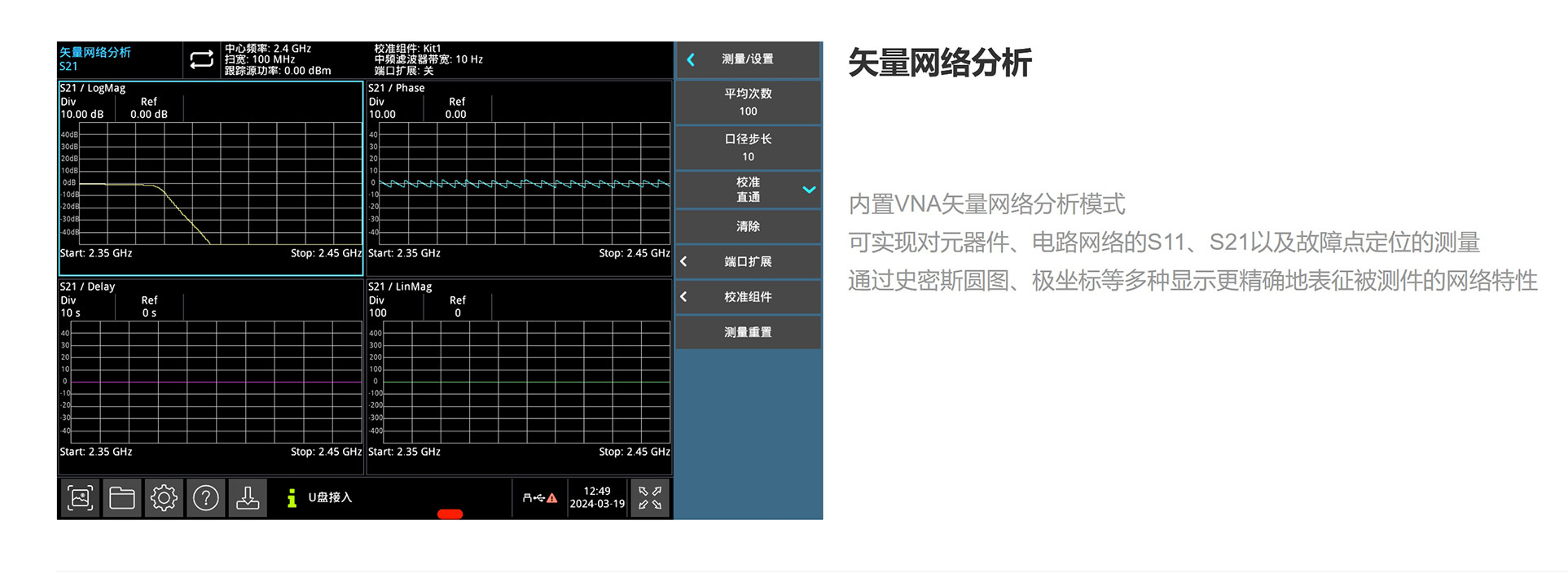Click the green info icon beside U盘接入
The height and width of the screenshot is (573, 1568).
[x=292, y=497]
